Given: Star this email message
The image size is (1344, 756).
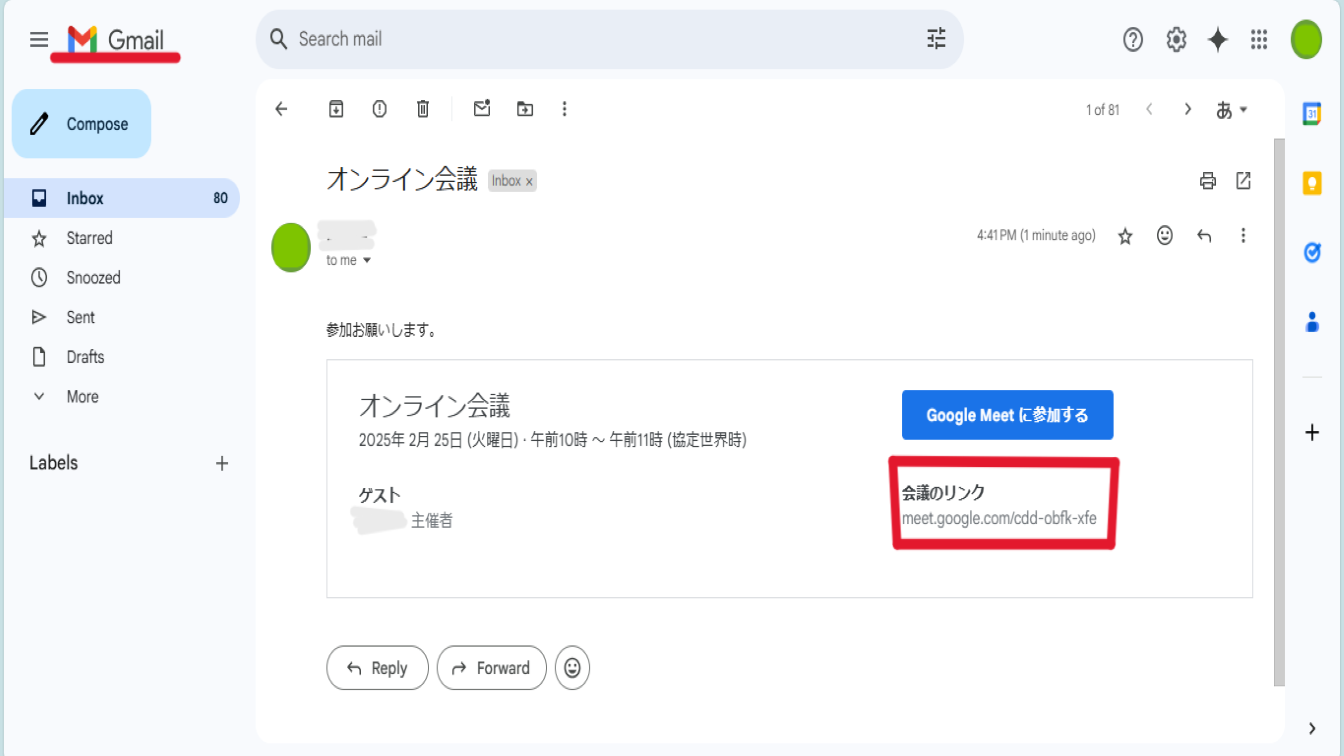Looking at the screenshot, I should (1125, 236).
